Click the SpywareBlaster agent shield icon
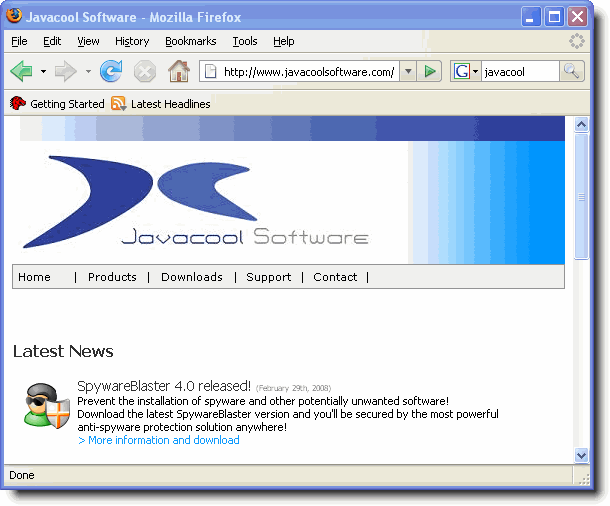The height and width of the screenshot is (506, 610). coord(46,405)
